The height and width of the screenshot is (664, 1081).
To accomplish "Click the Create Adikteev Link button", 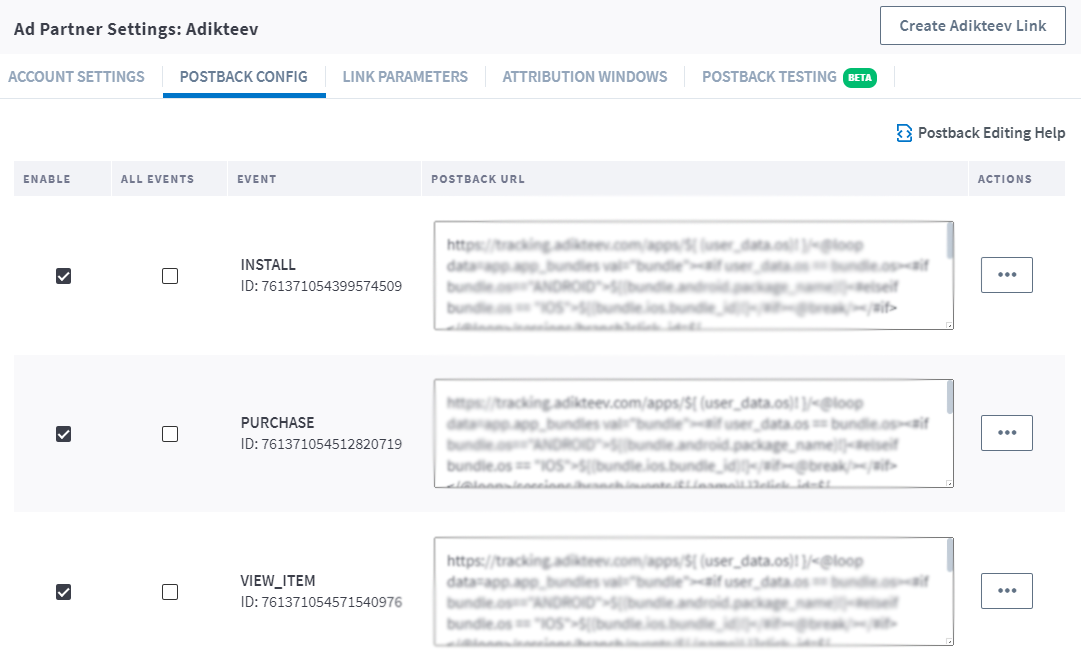I will pyautogui.click(x=973, y=26).
